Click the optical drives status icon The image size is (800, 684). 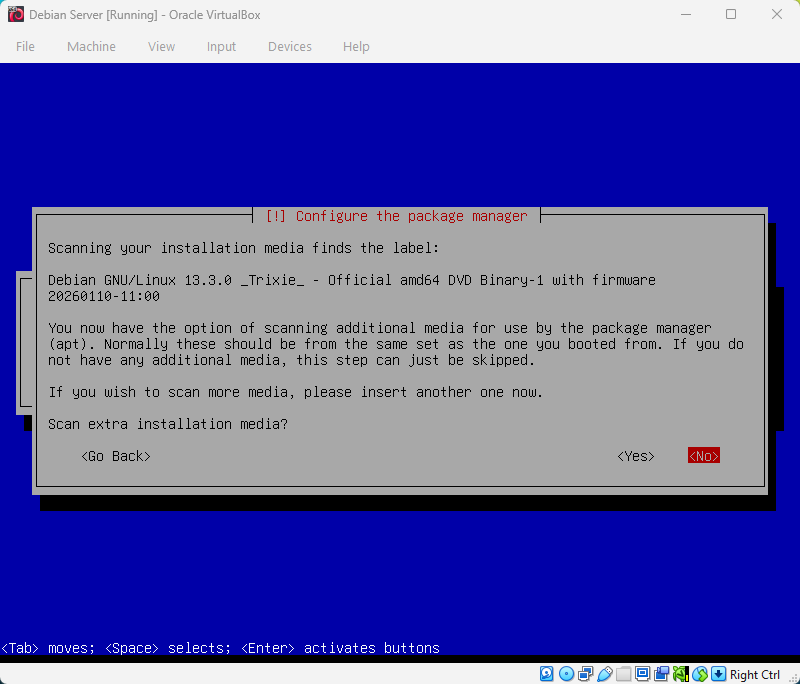coord(566,674)
